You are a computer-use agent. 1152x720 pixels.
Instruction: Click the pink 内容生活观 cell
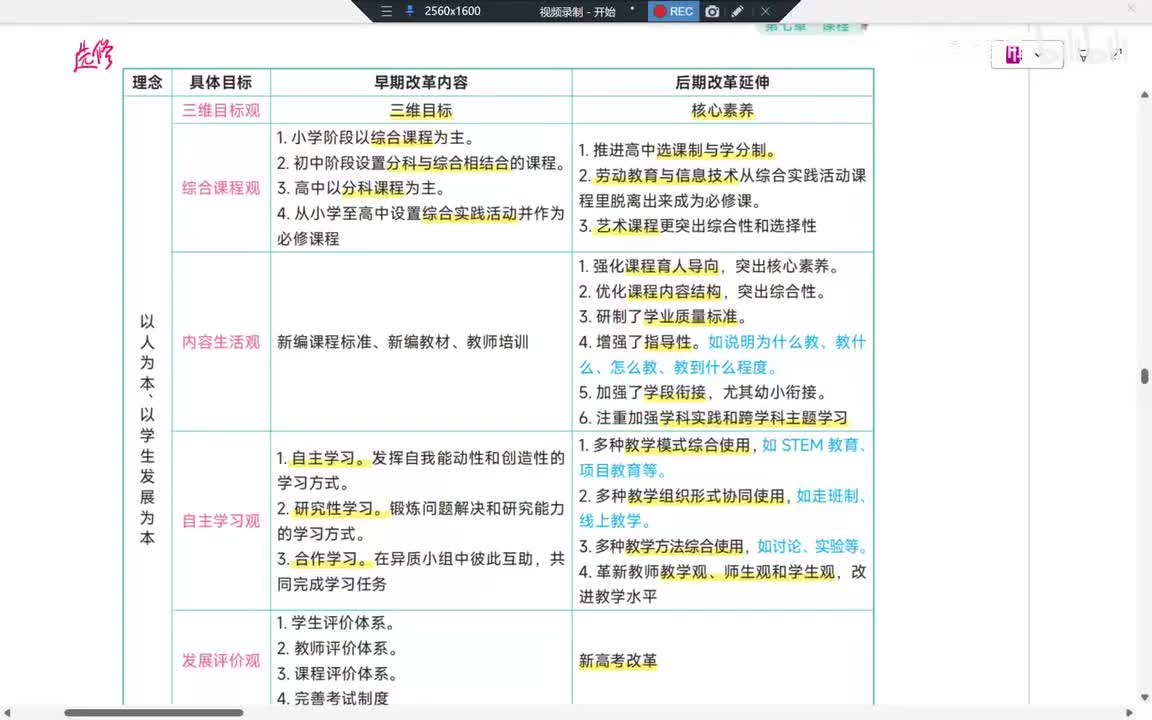(220, 342)
